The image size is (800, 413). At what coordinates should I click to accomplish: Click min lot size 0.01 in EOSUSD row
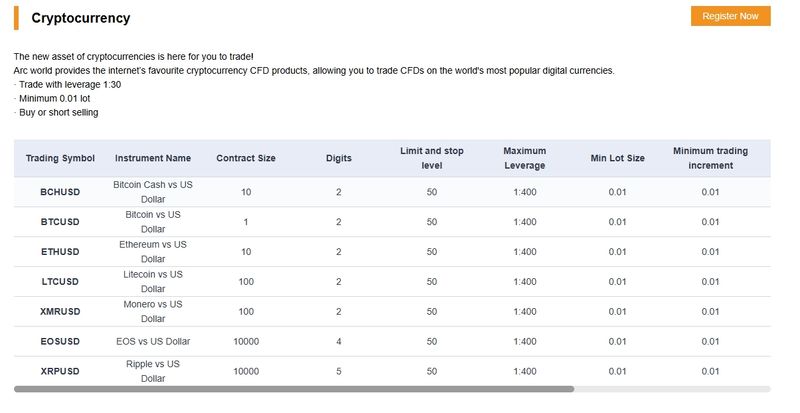point(617,342)
